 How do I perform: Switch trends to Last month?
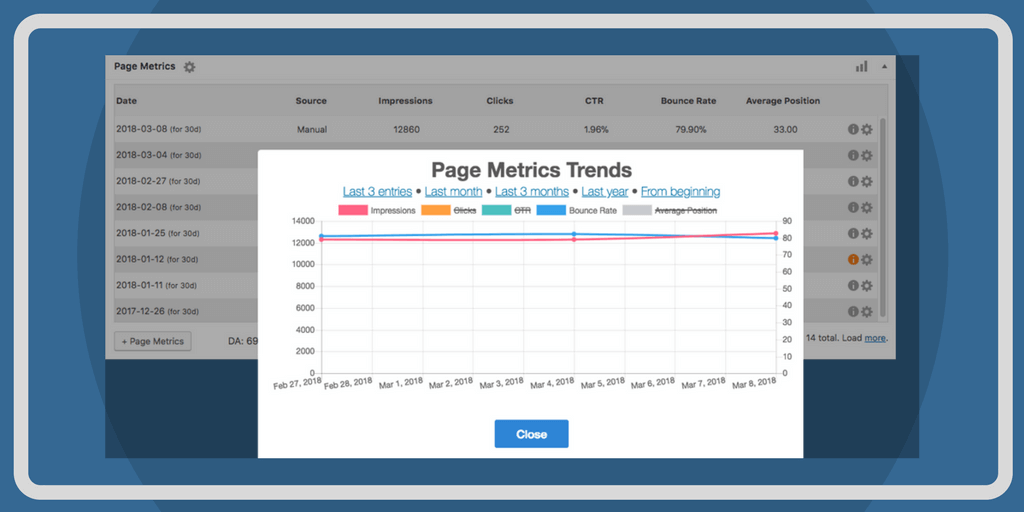coord(453,191)
